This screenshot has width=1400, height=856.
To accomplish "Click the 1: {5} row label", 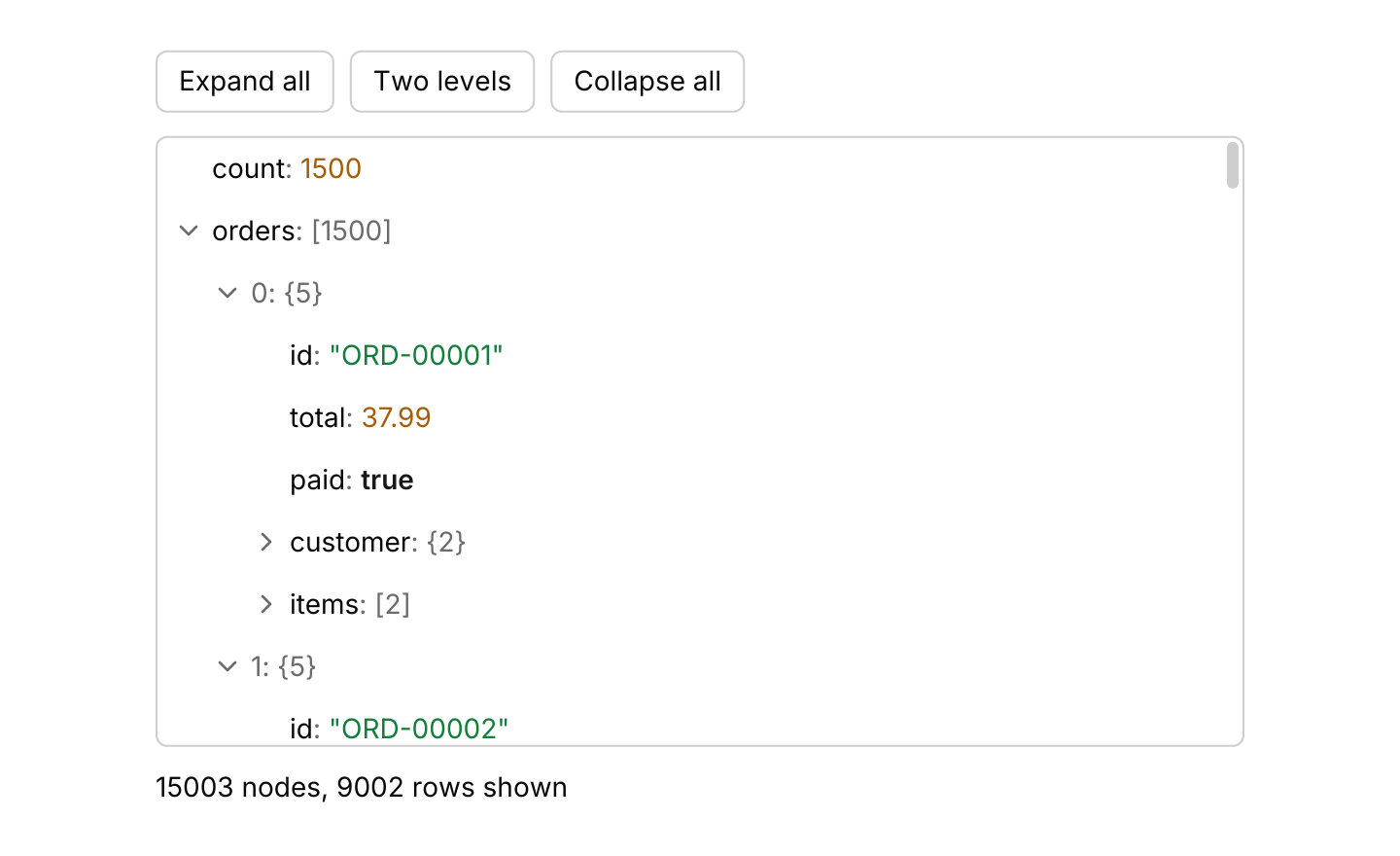I will (x=284, y=666).
